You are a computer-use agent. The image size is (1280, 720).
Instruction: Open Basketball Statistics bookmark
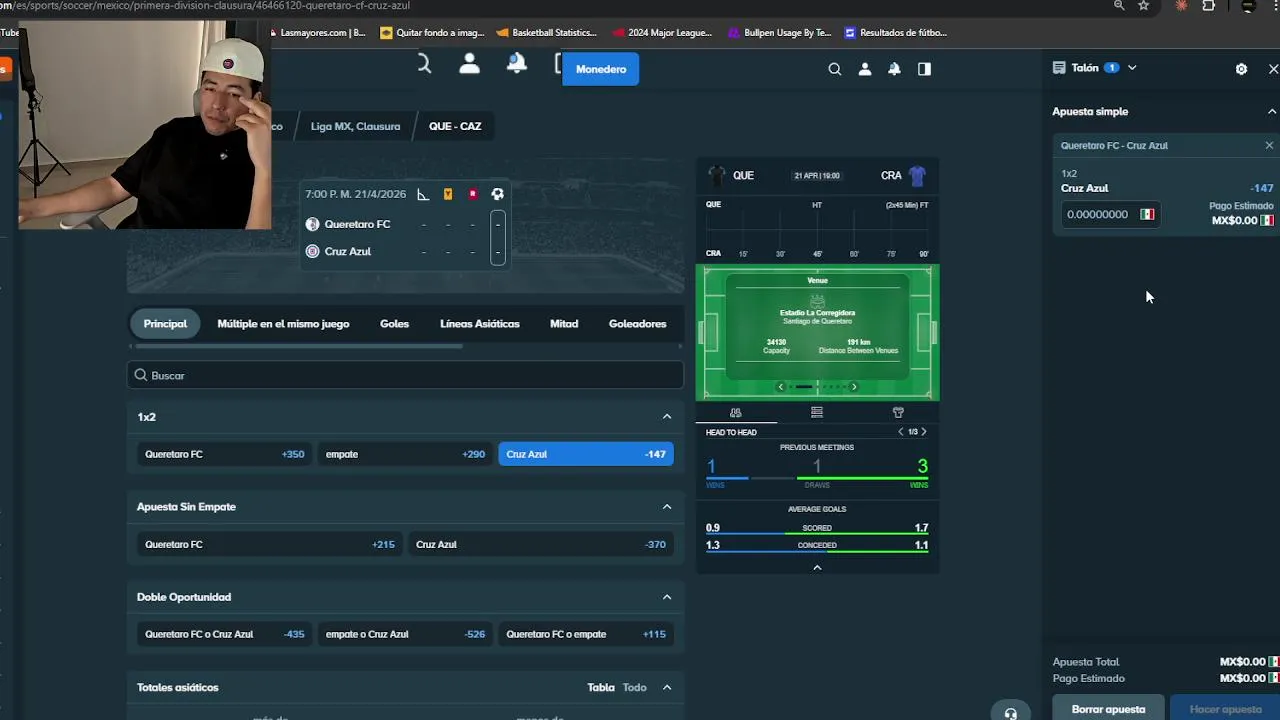point(547,32)
